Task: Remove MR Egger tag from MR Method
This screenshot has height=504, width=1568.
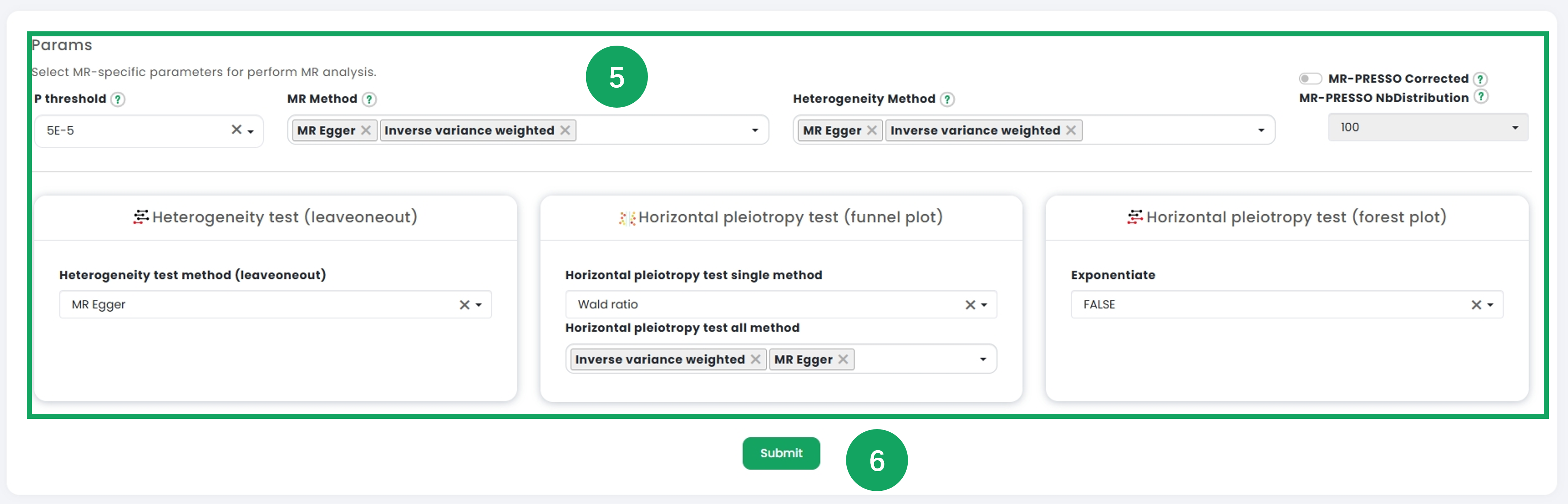Action: (x=366, y=130)
